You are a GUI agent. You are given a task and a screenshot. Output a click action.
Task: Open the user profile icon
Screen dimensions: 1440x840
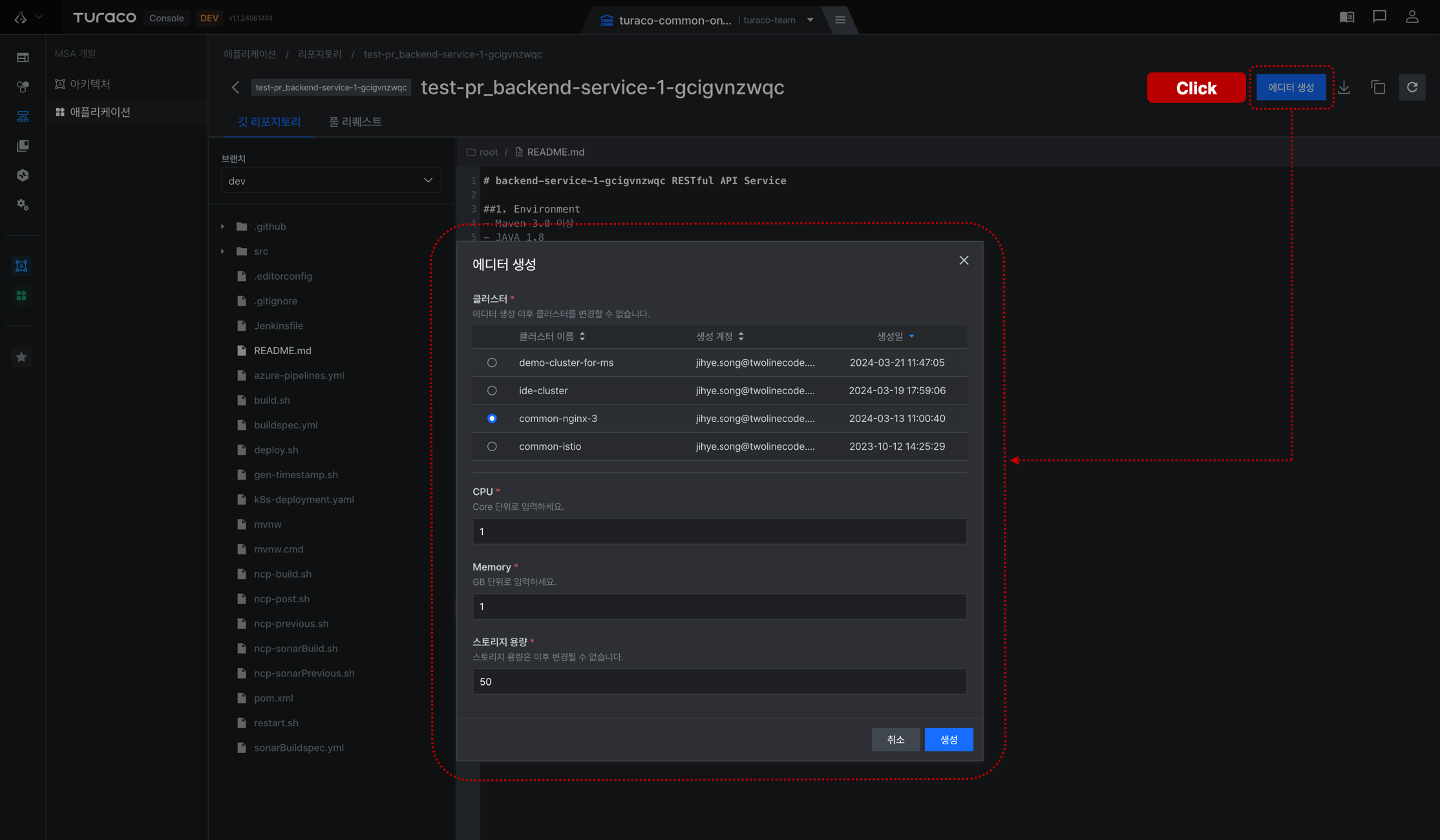pos(1412,17)
